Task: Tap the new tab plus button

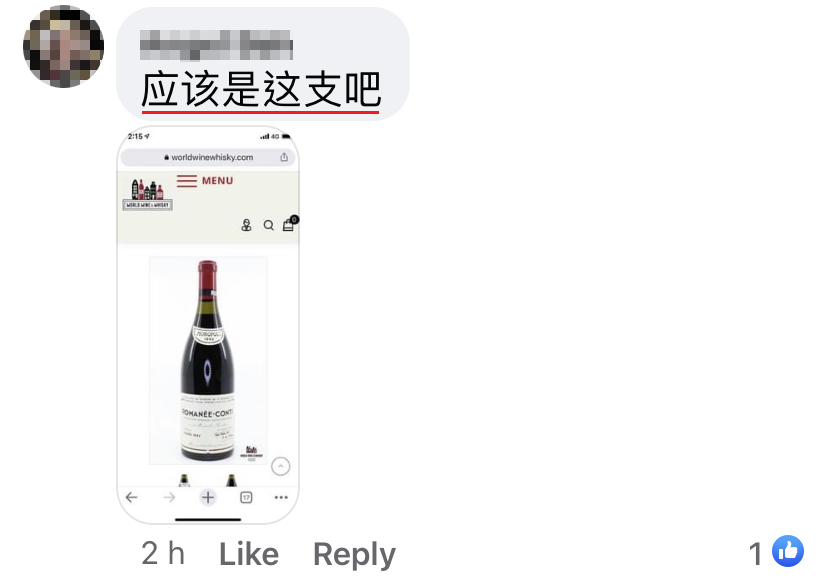Action: pyautogui.click(x=208, y=497)
